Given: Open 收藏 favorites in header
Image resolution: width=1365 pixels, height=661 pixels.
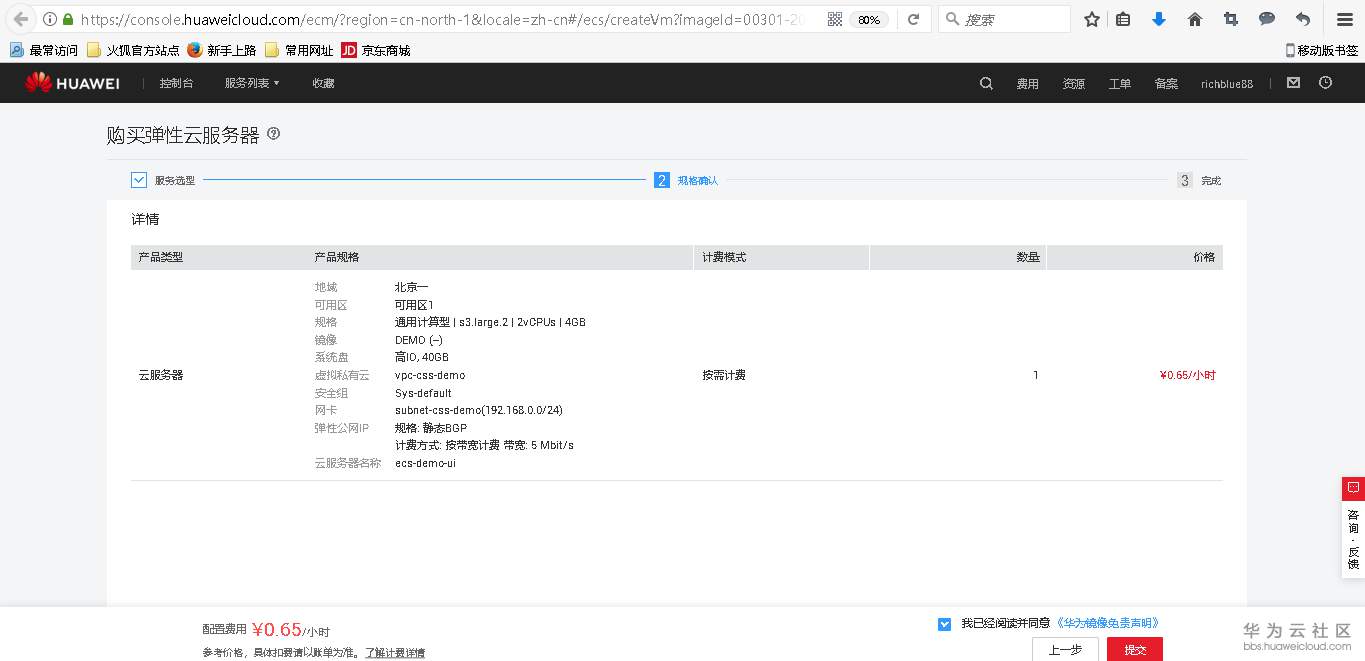Looking at the screenshot, I should point(323,83).
